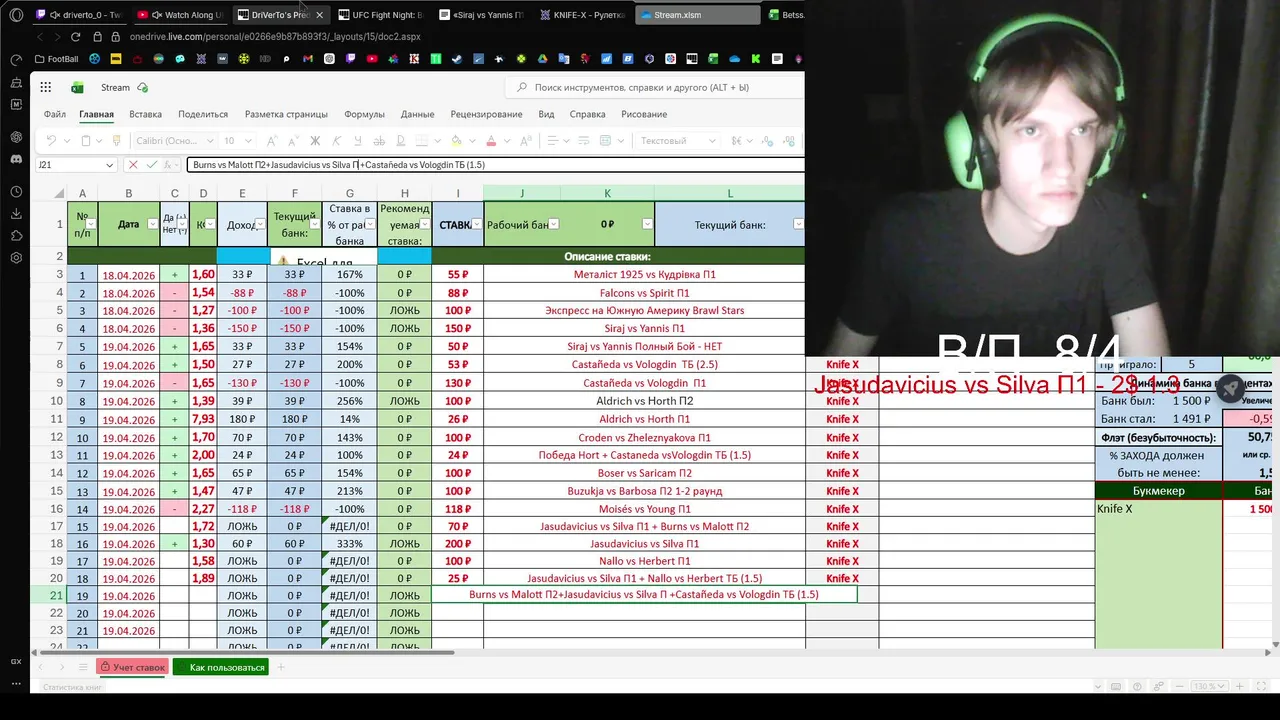Open the Рабочий банк filter dropdown
The image size is (1280, 720).
(553, 224)
